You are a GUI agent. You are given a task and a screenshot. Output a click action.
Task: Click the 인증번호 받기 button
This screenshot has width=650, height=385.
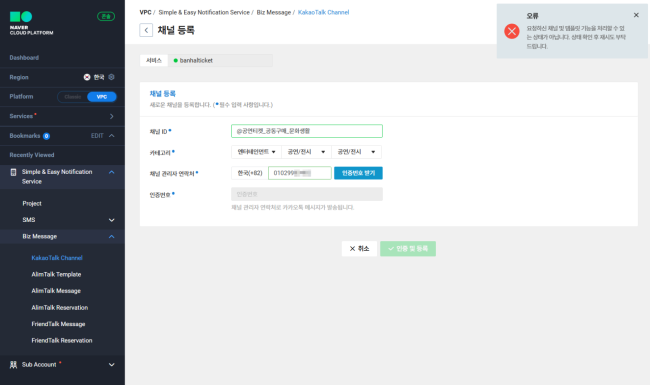[x=358, y=173]
